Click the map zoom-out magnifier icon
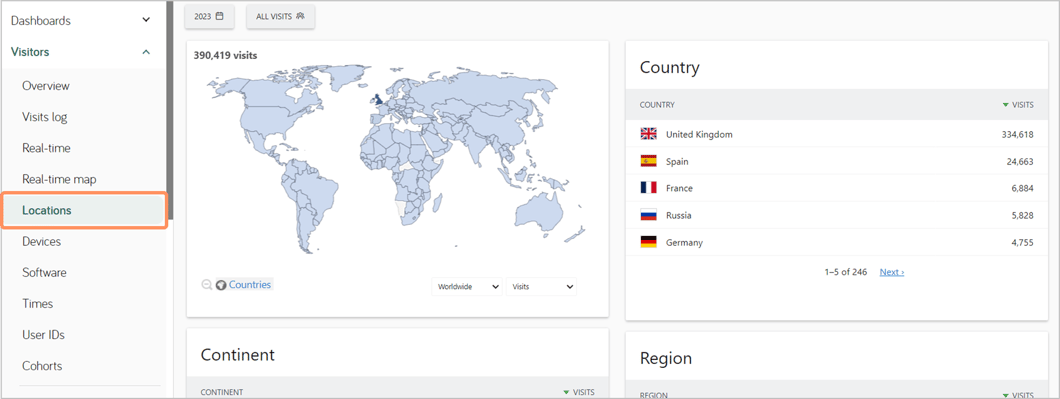Viewport: 1060px width, 399px height. 207,285
